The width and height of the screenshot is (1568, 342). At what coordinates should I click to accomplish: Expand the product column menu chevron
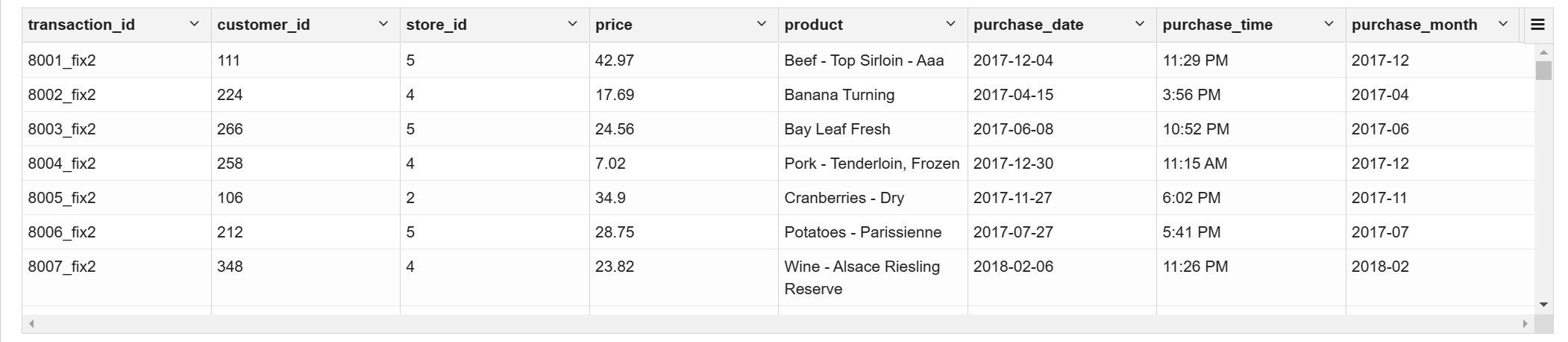[x=951, y=25]
